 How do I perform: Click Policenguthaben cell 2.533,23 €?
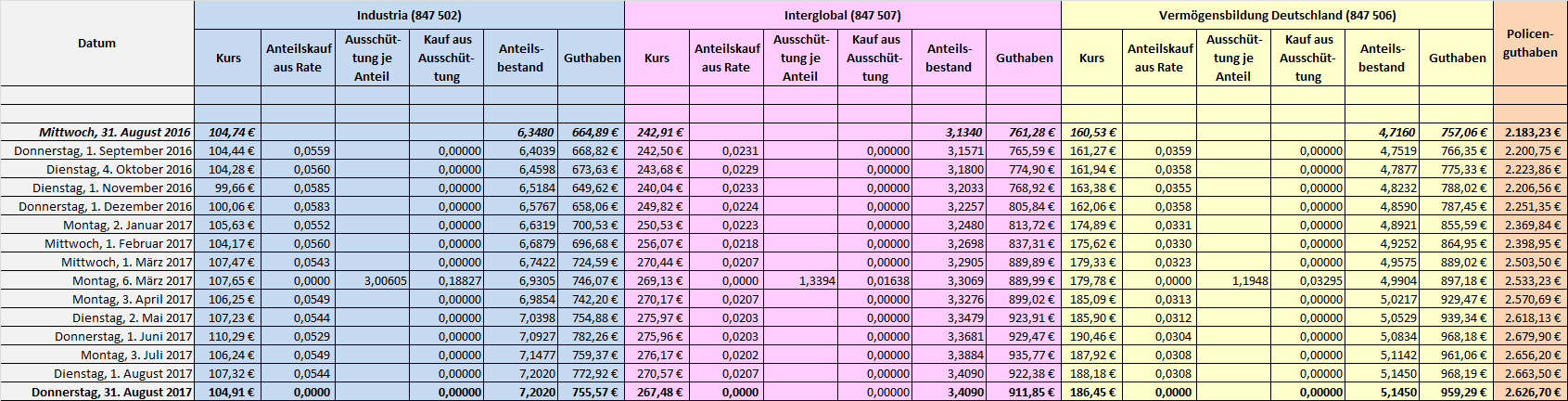click(1530, 280)
